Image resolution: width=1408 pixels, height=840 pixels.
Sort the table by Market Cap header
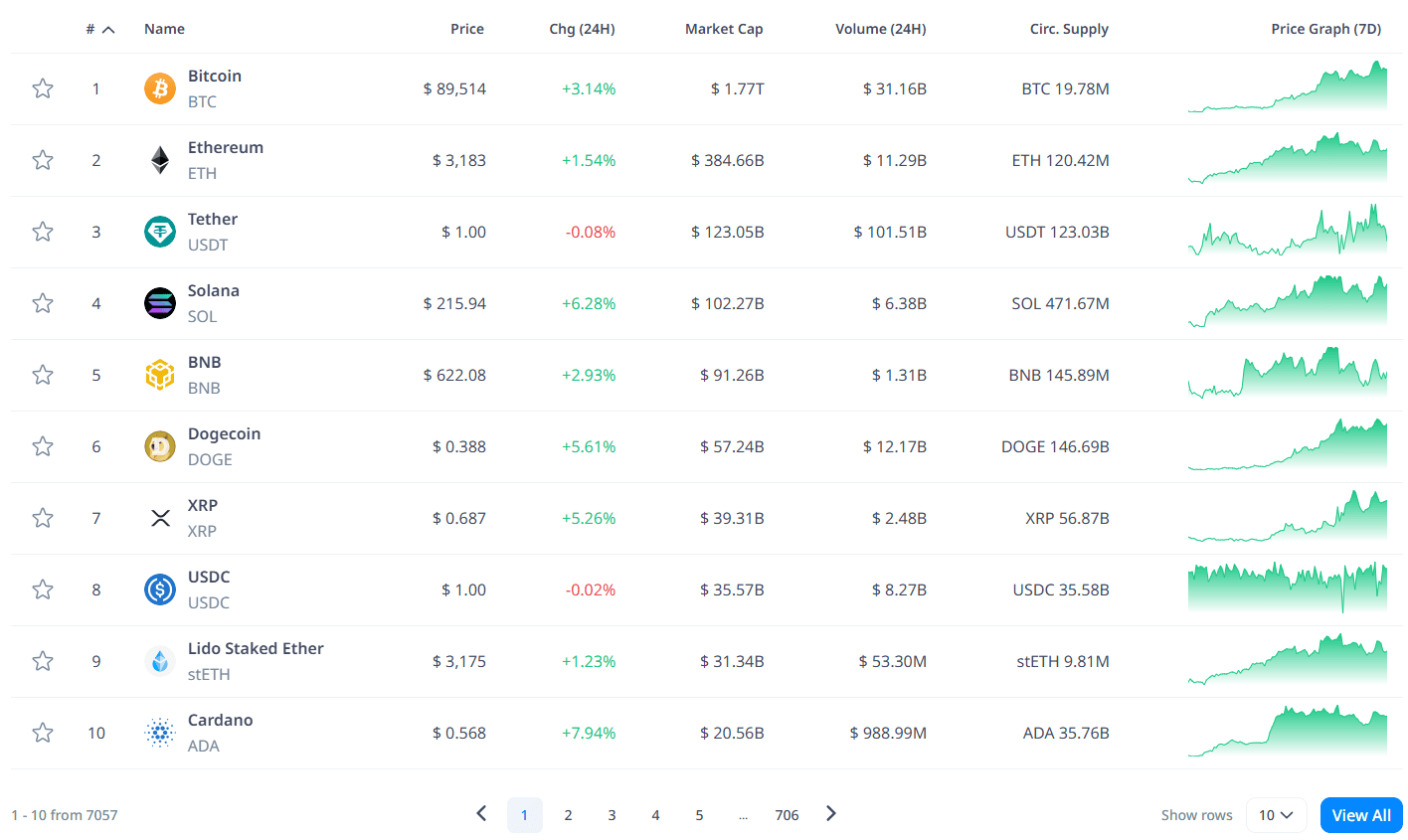coord(724,29)
